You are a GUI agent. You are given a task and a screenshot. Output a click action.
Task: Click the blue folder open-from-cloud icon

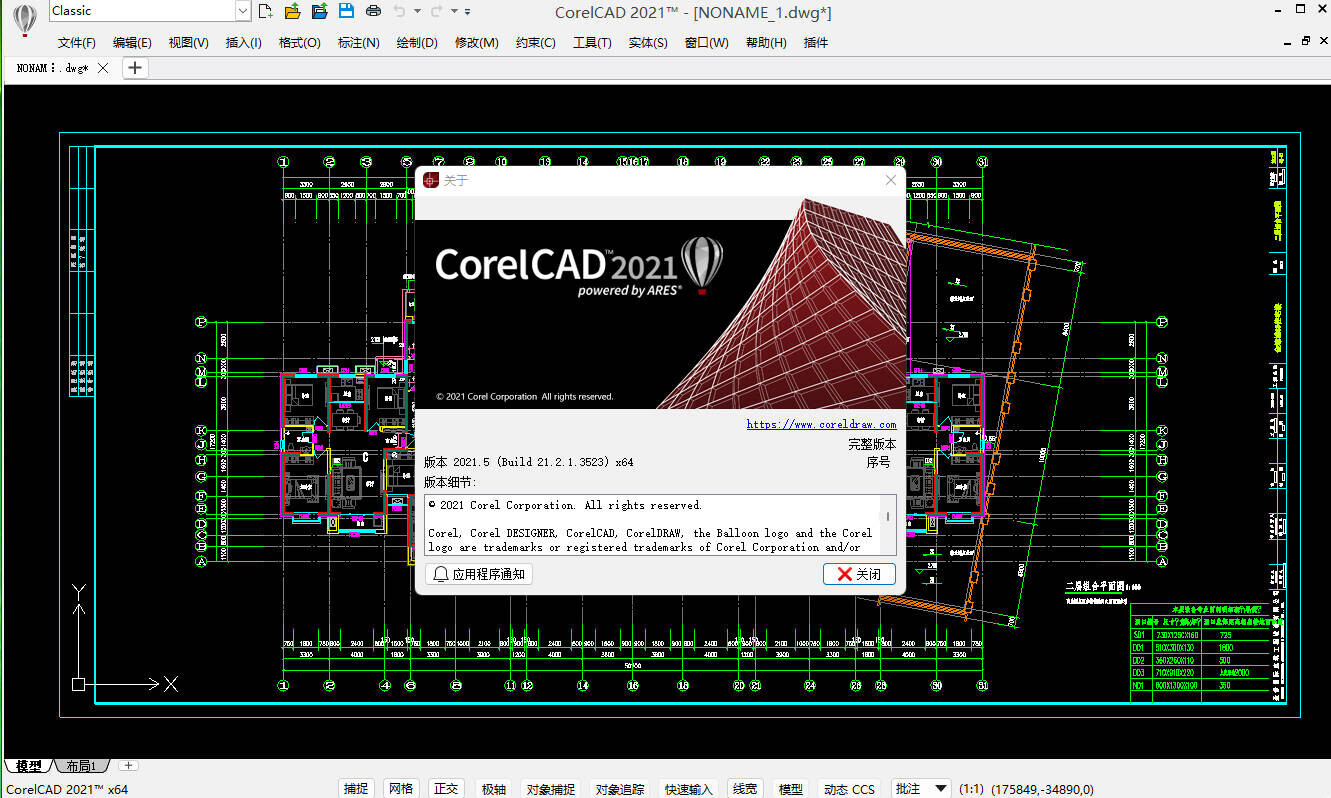pos(319,11)
